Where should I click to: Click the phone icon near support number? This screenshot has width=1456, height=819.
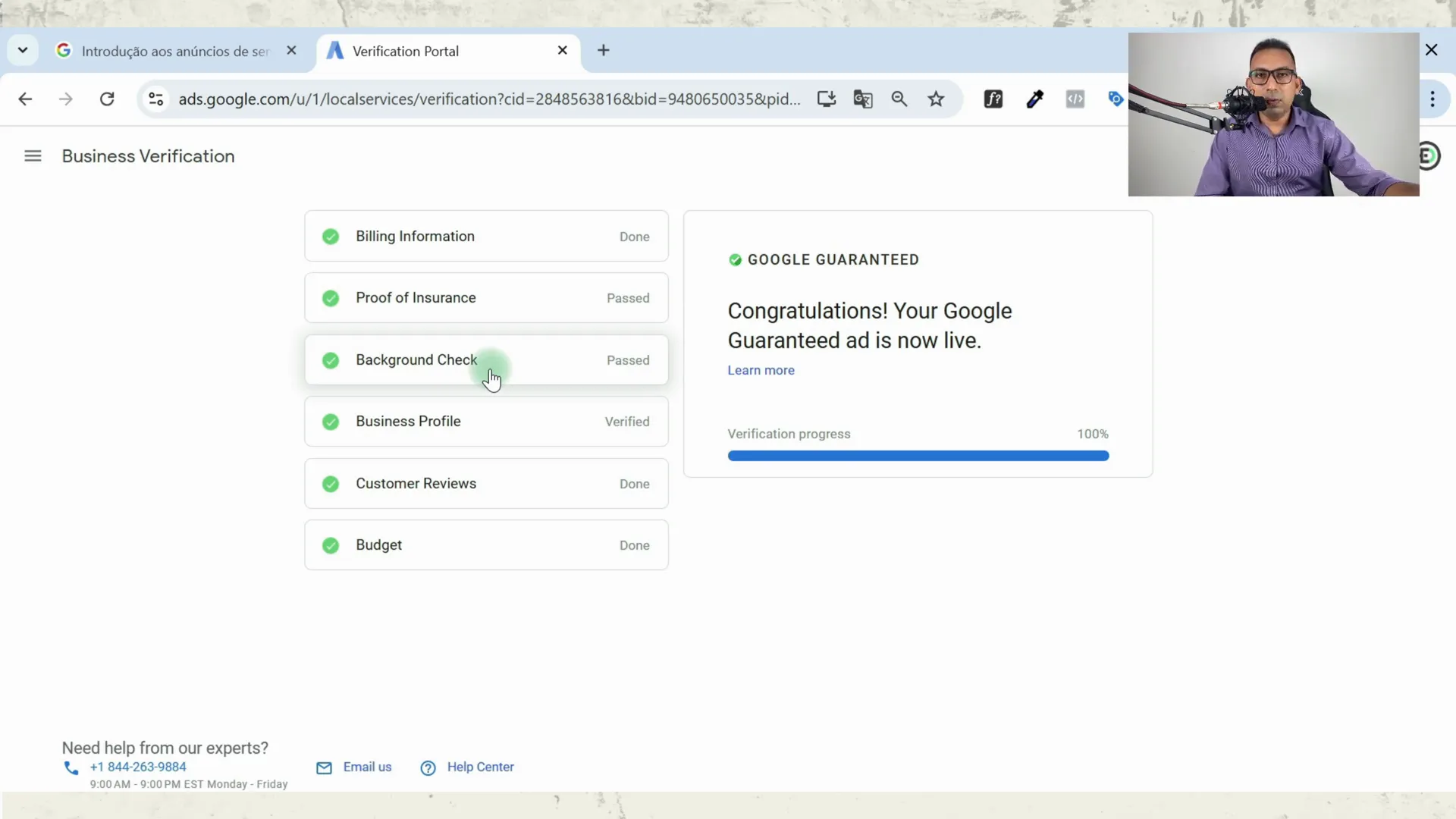(x=71, y=768)
